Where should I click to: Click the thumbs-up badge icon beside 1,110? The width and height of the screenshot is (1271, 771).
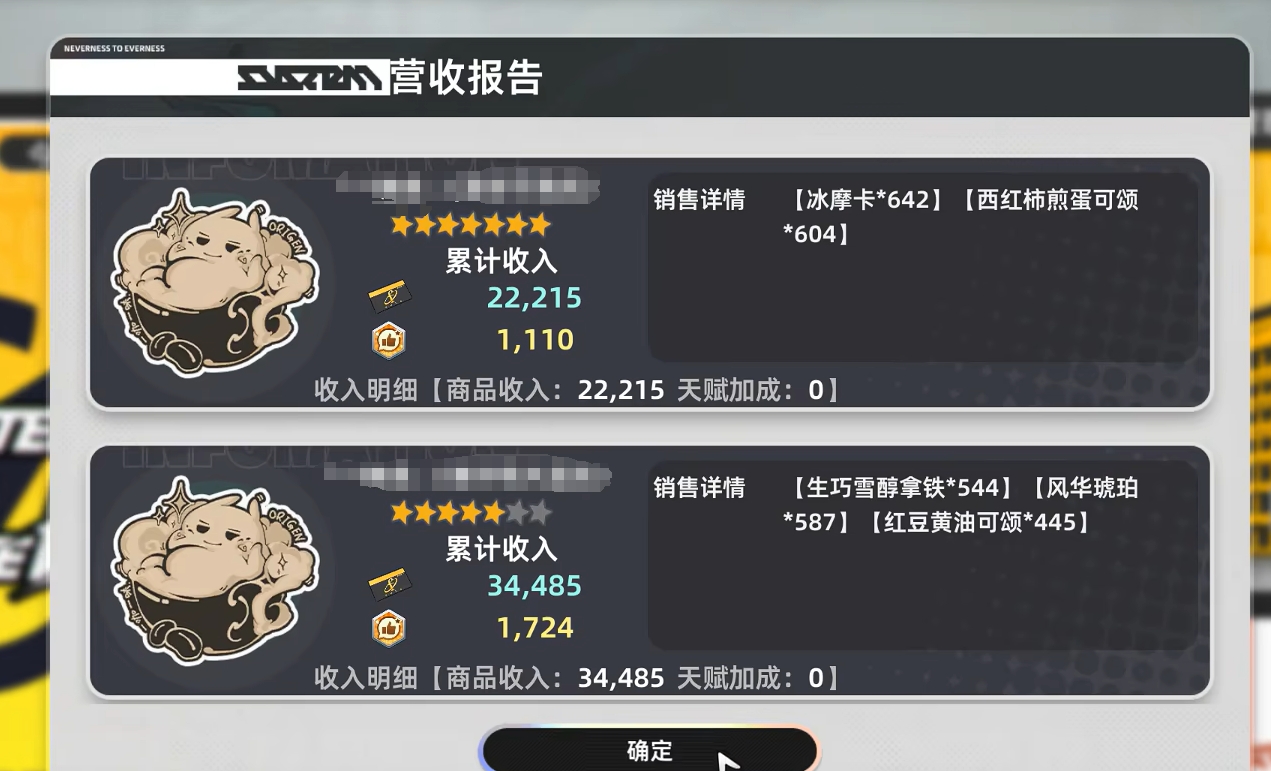tap(389, 340)
